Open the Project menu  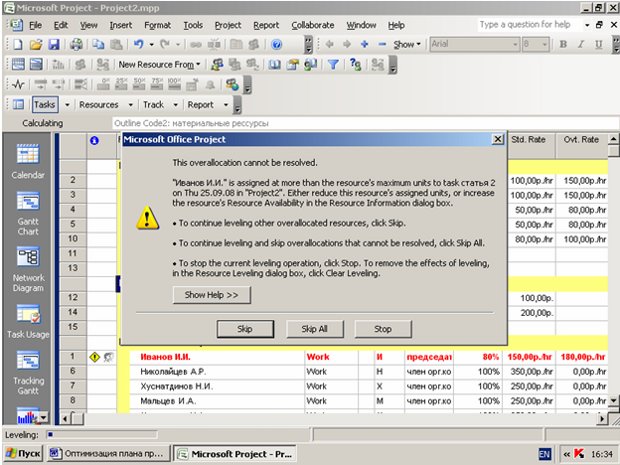click(228, 24)
